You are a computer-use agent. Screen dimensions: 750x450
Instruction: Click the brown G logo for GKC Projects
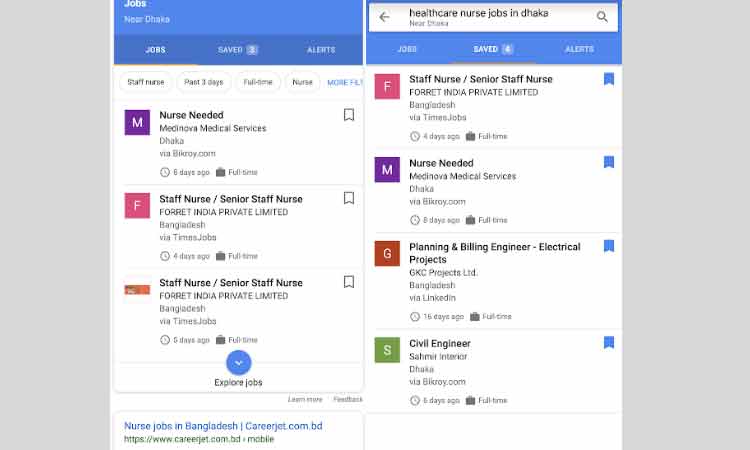[387, 253]
